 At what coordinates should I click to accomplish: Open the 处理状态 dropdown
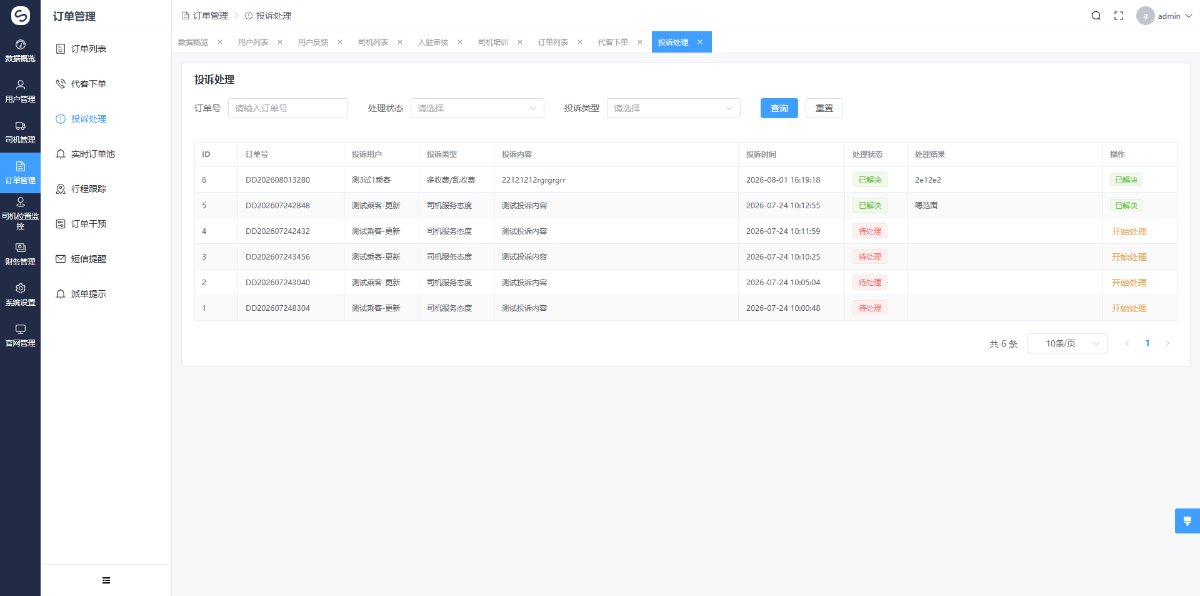pos(477,108)
